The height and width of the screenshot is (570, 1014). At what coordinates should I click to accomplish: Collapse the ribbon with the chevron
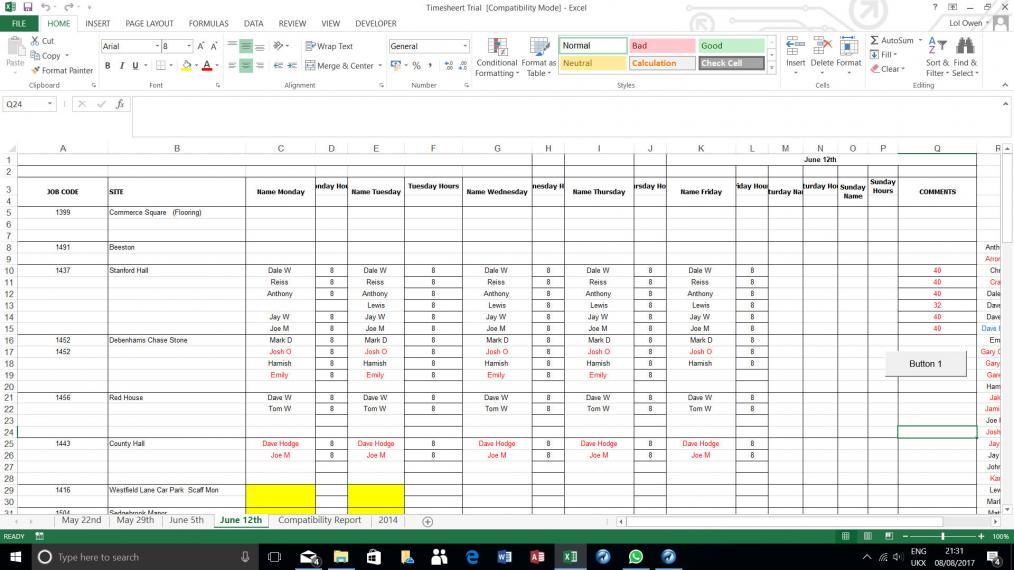click(1005, 85)
